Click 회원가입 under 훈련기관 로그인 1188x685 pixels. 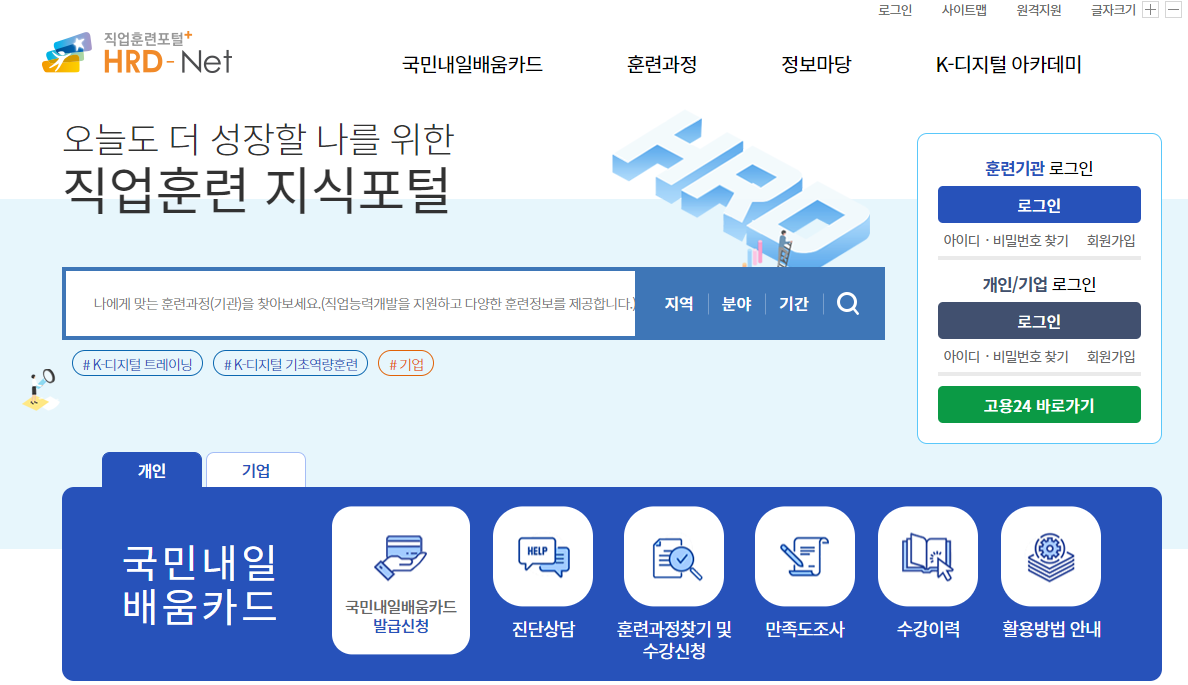click(1111, 240)
